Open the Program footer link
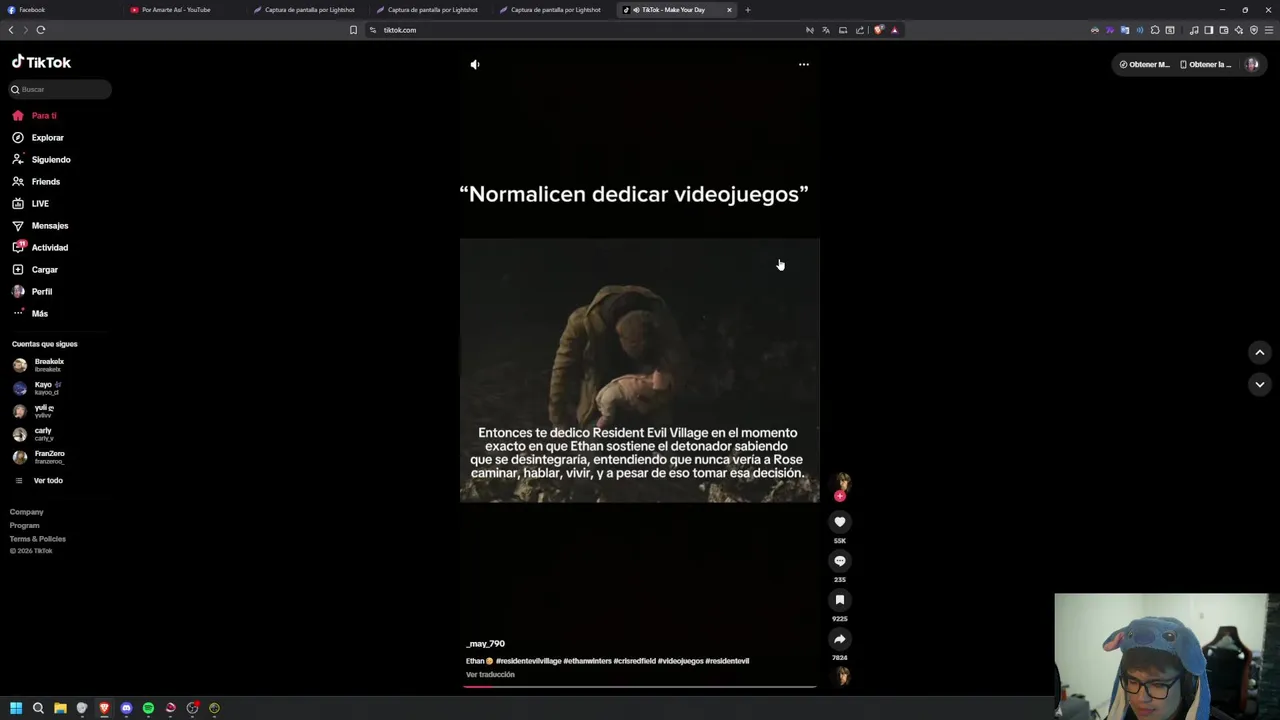The width and height of the screenshot is (1280, 720). click(x=25, y=525)
